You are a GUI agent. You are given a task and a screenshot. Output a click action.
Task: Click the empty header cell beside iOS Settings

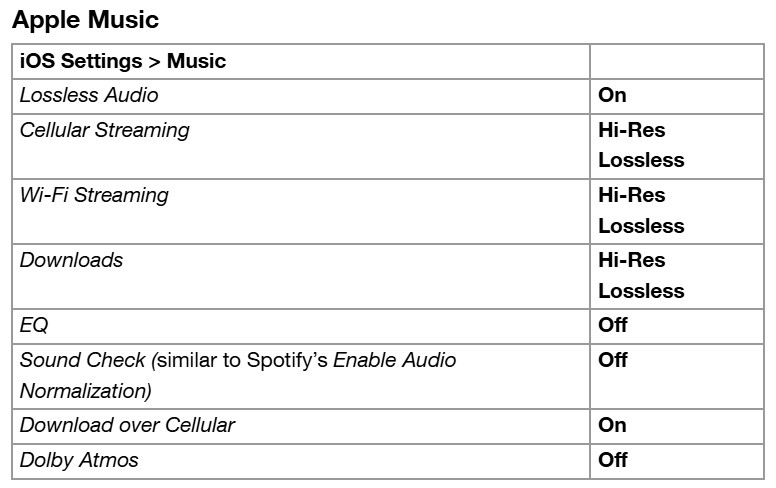coord(677,61)
